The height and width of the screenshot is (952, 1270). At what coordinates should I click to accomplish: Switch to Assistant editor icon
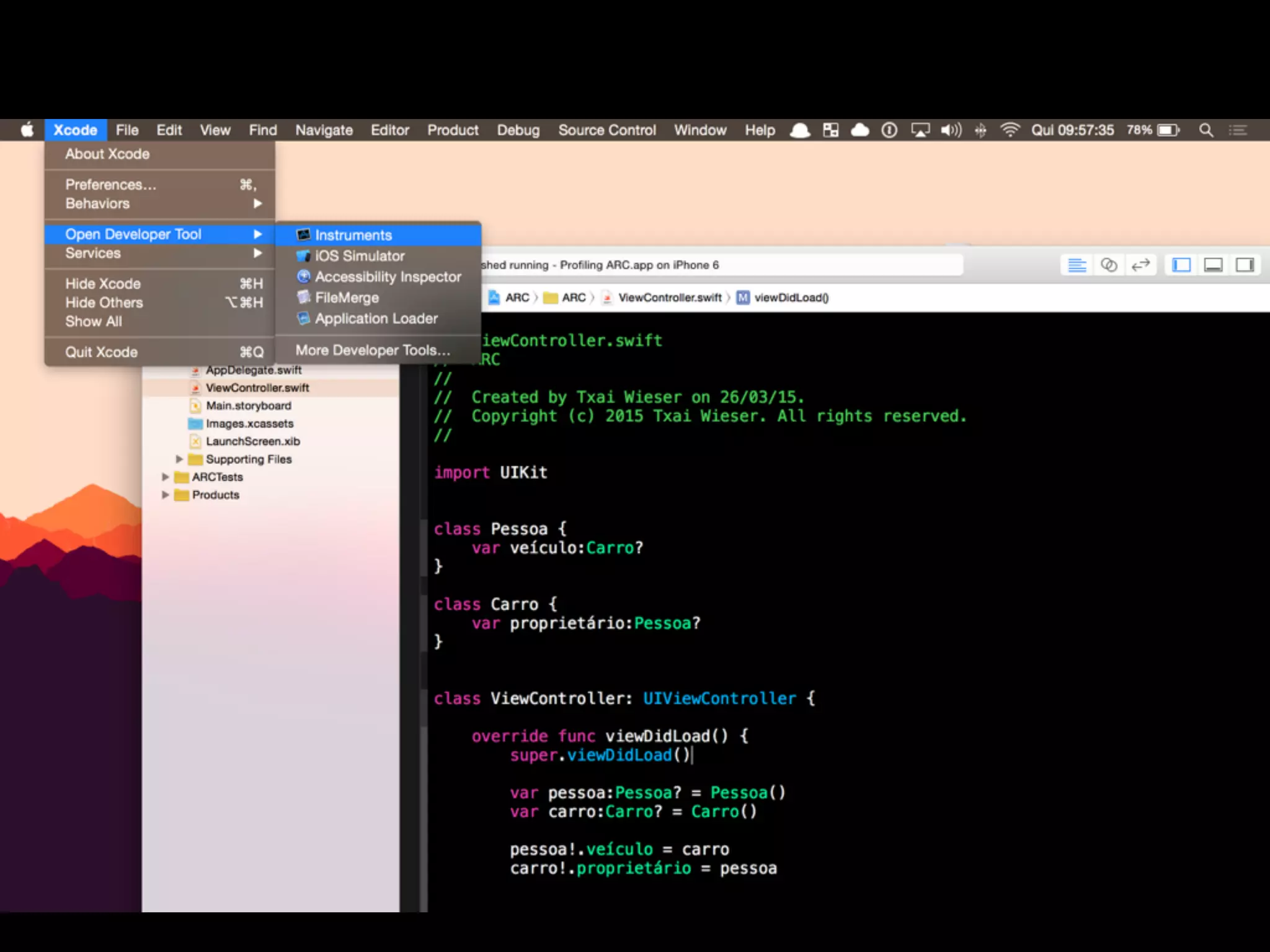1109,265
